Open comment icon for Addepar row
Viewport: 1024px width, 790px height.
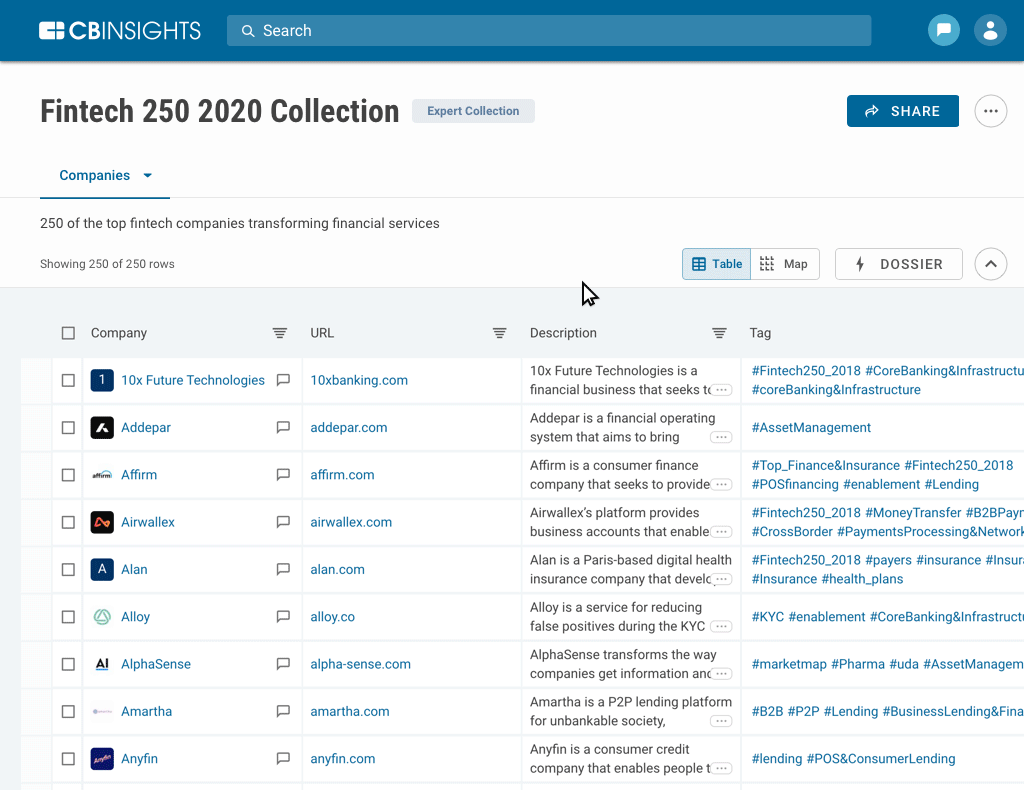(283, 427)
